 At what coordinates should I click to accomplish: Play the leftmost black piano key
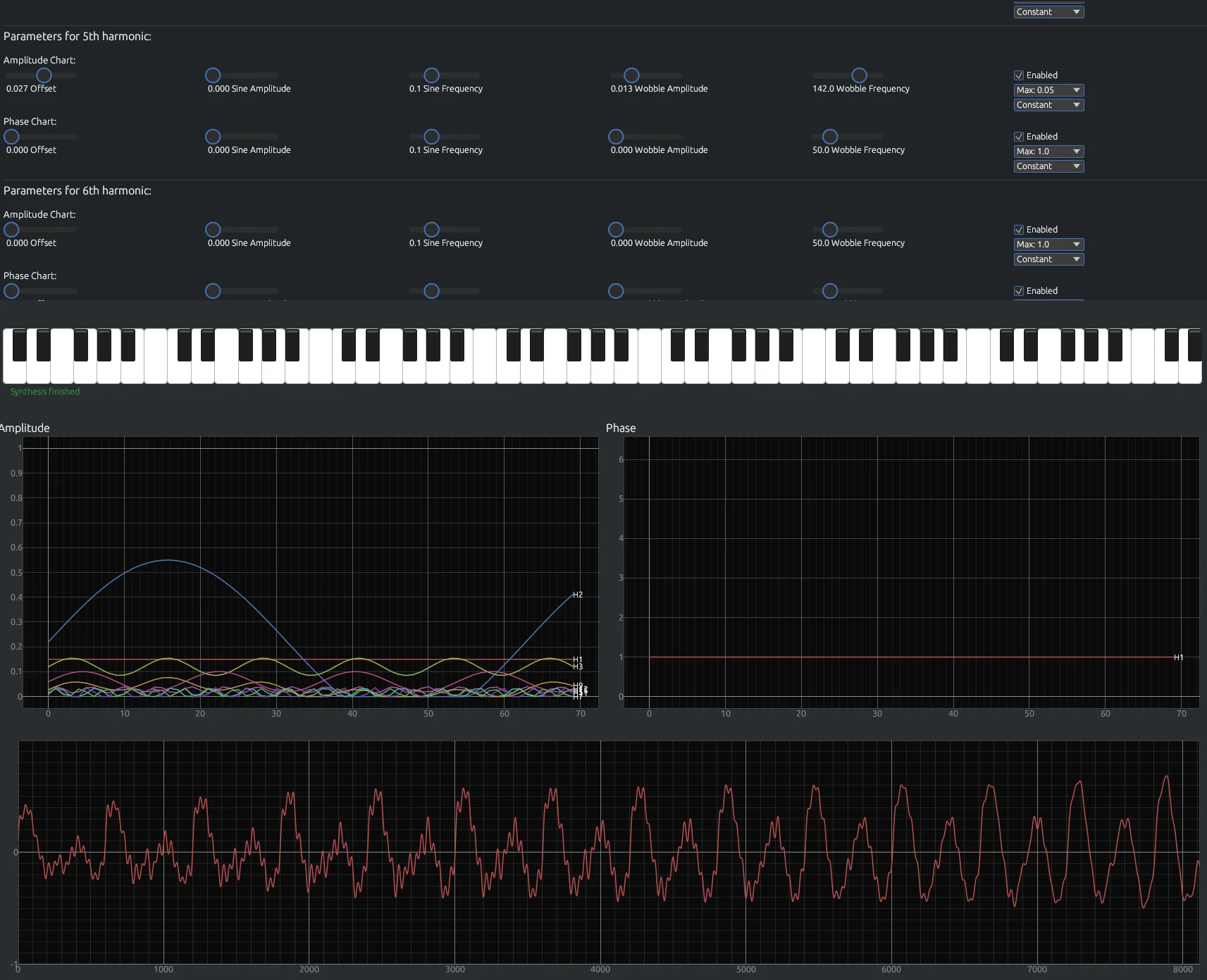(x=20, y=345)
